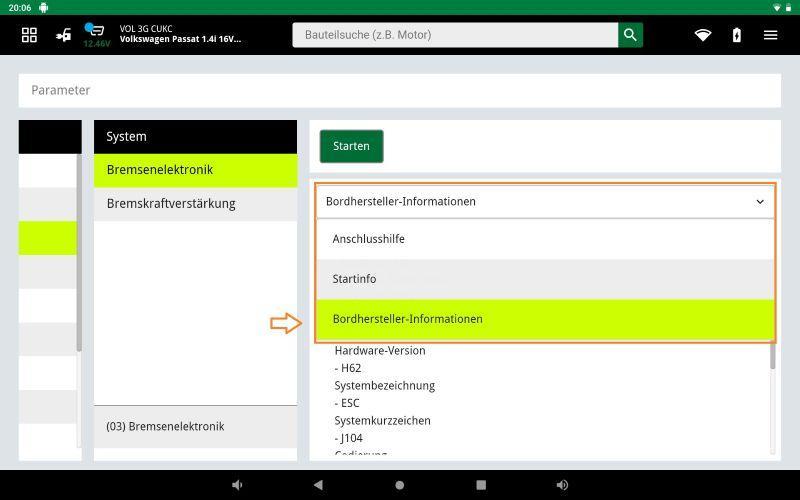Tap the battery charging icon

(736, 35)
